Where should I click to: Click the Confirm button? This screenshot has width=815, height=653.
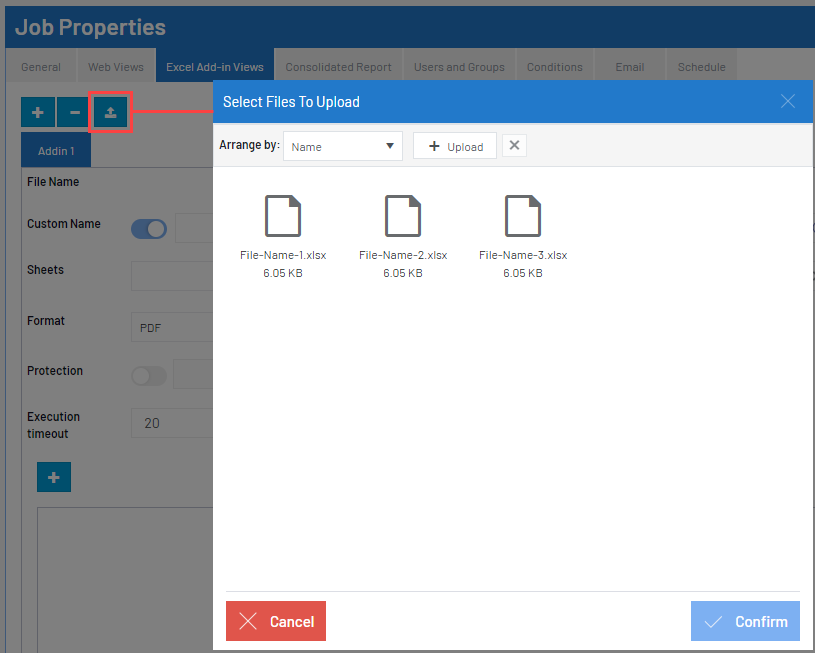[x=745, y=621]
